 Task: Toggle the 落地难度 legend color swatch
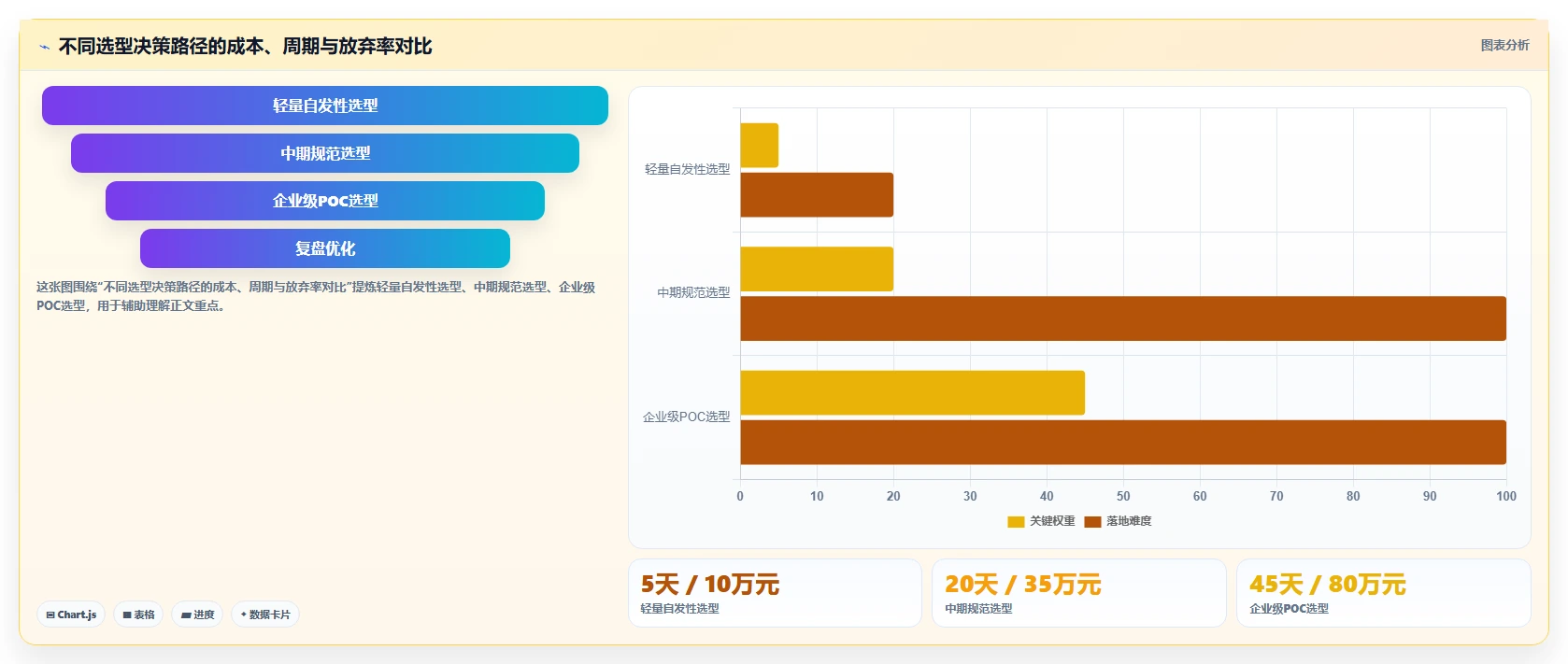tap(1092, 522)
